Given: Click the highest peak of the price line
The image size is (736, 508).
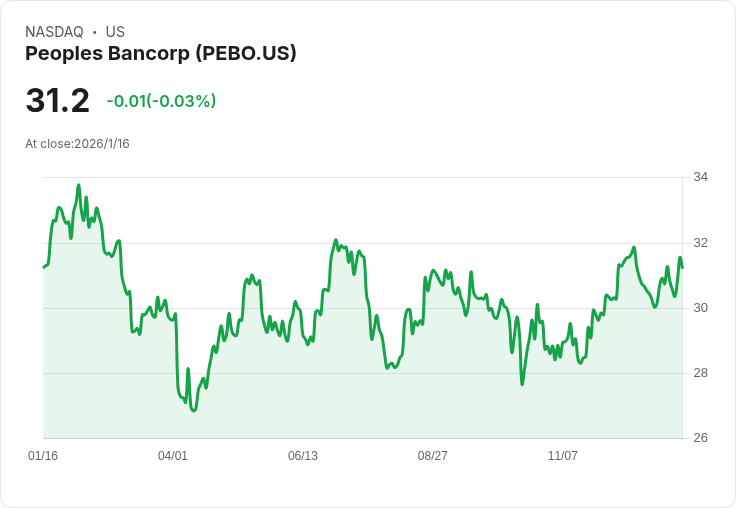Looking at the screenshot, I should click(79, 185).
